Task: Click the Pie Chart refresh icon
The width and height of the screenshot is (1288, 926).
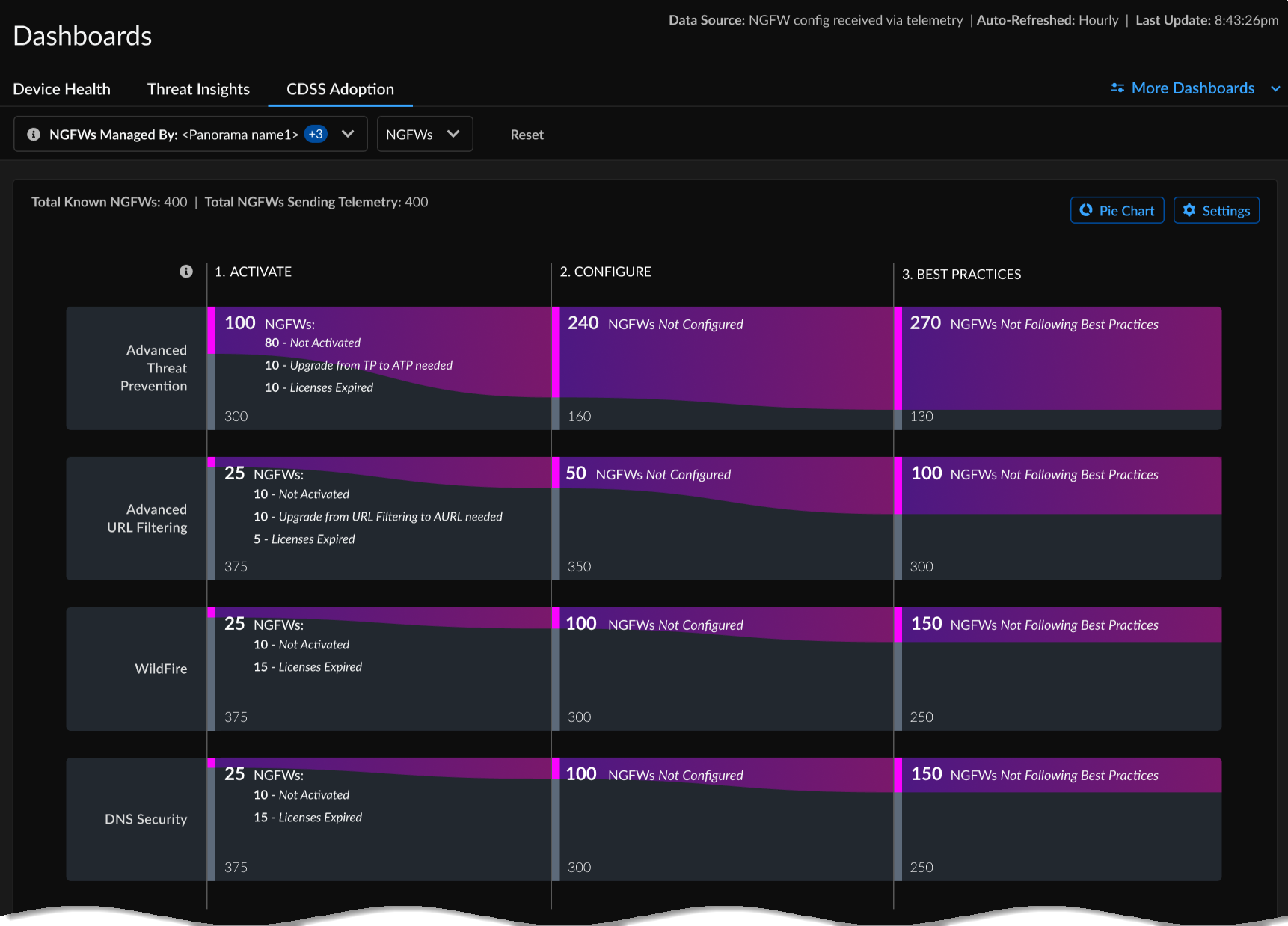Action: click(x=1087, y=210)
